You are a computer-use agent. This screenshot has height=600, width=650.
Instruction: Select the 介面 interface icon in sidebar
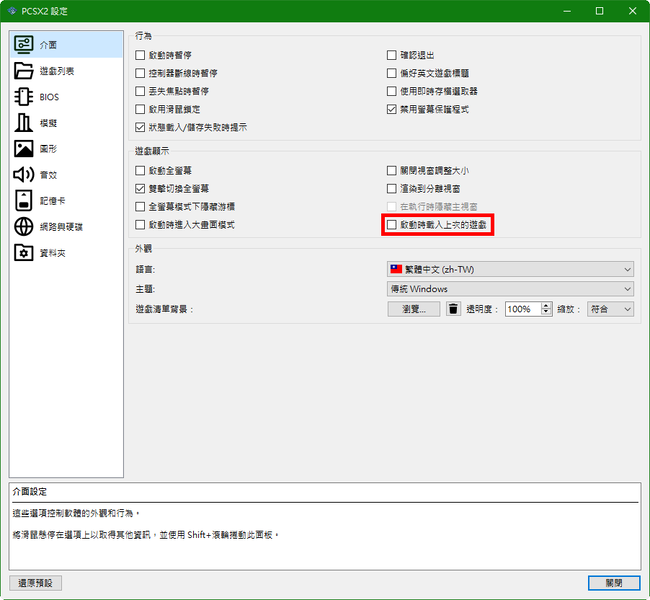24,44
